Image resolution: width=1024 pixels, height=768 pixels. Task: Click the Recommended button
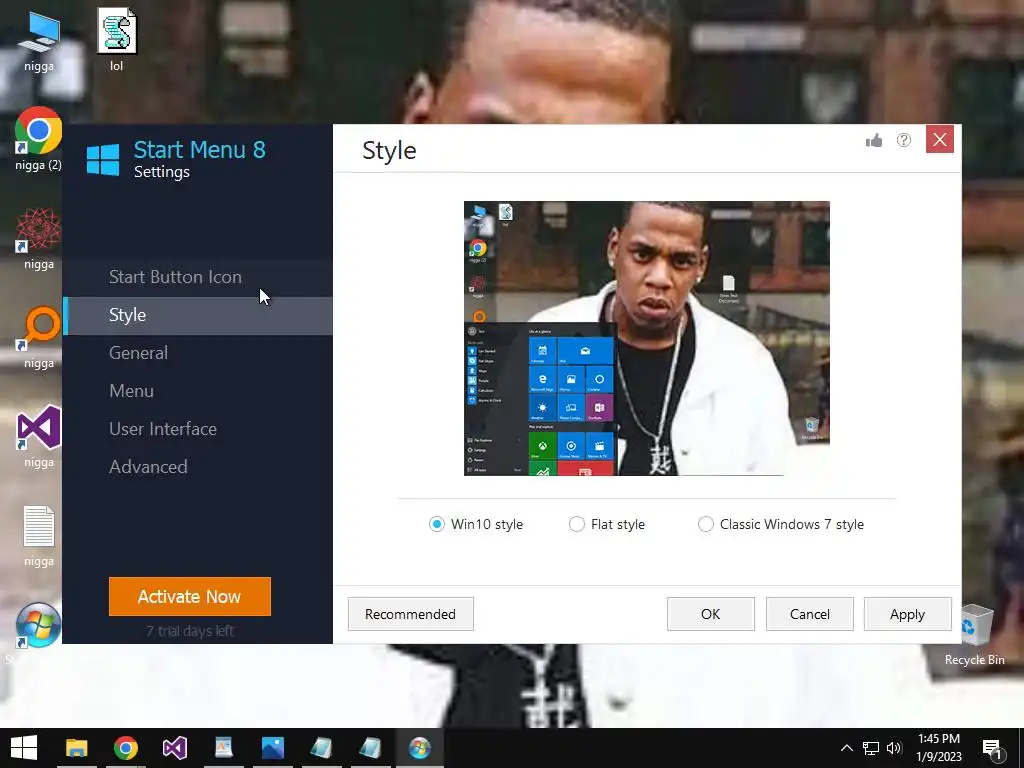point(411,614)
